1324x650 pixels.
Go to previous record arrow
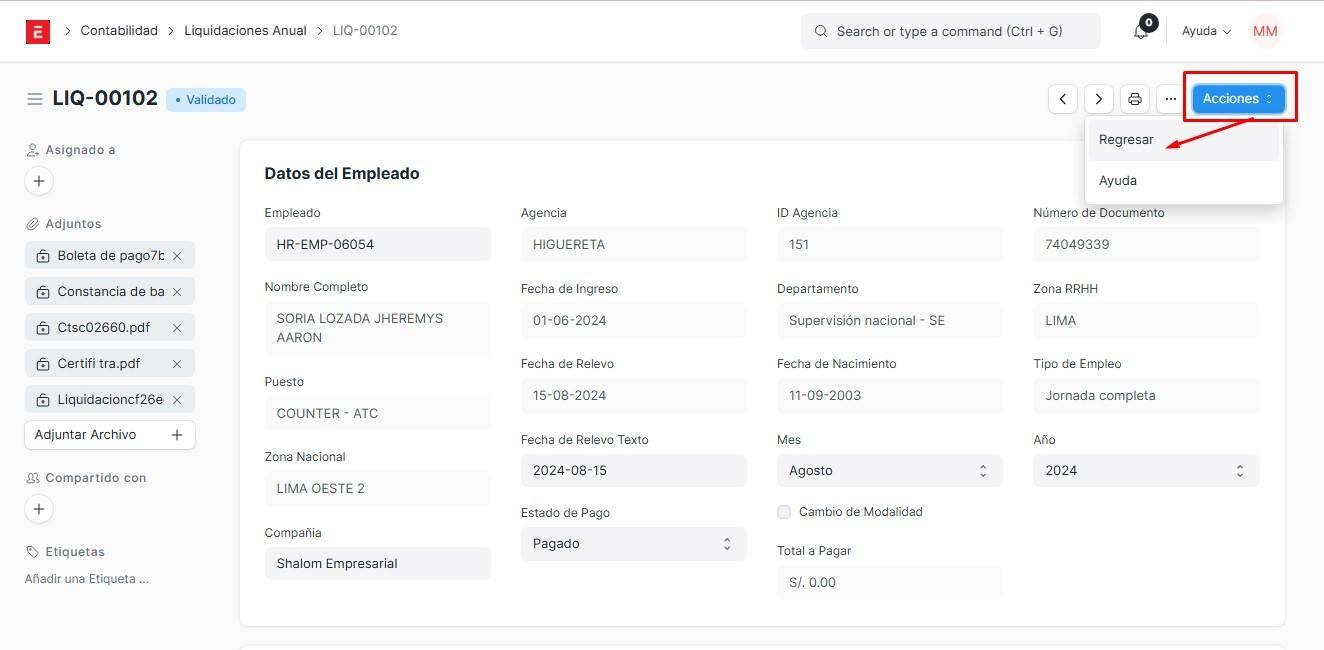click(x=1063, y=99)
